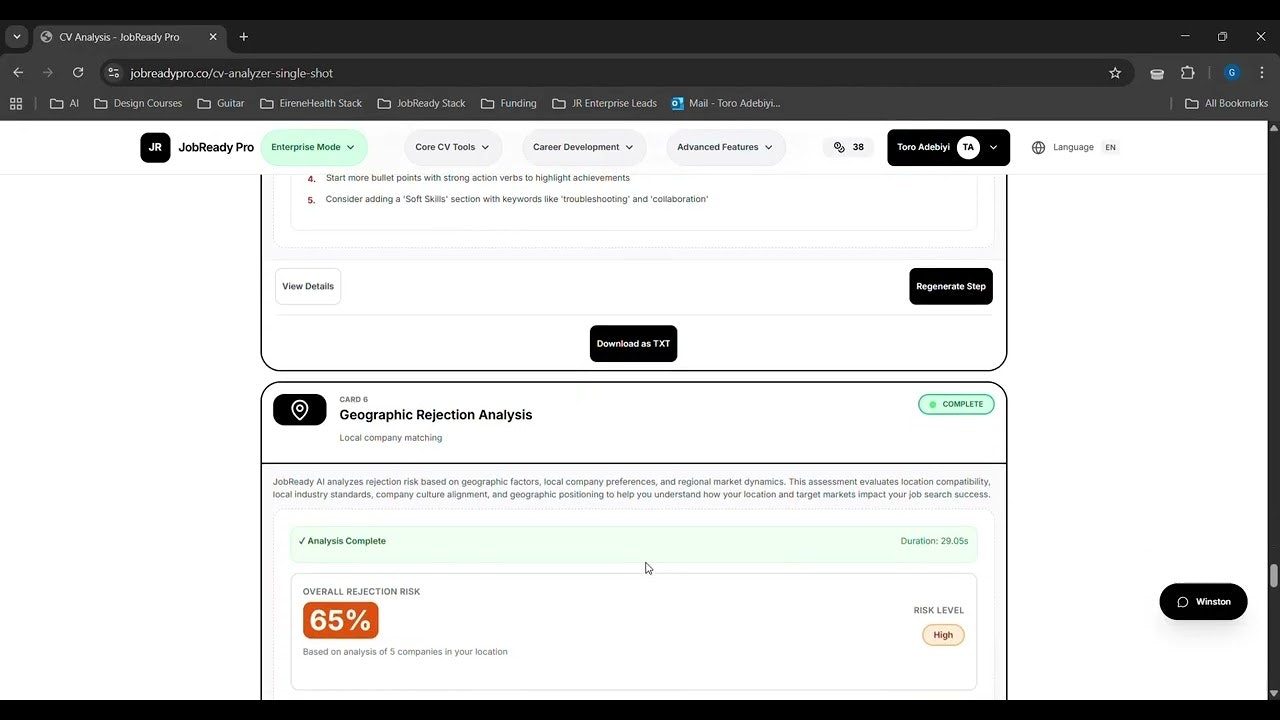Click the COMPLETE status badge

click(956, 404)
